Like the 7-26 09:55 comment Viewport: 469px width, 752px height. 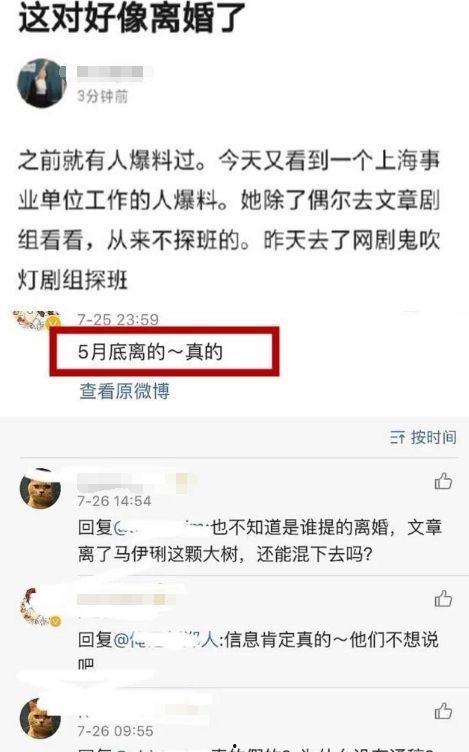pos(443,711)
